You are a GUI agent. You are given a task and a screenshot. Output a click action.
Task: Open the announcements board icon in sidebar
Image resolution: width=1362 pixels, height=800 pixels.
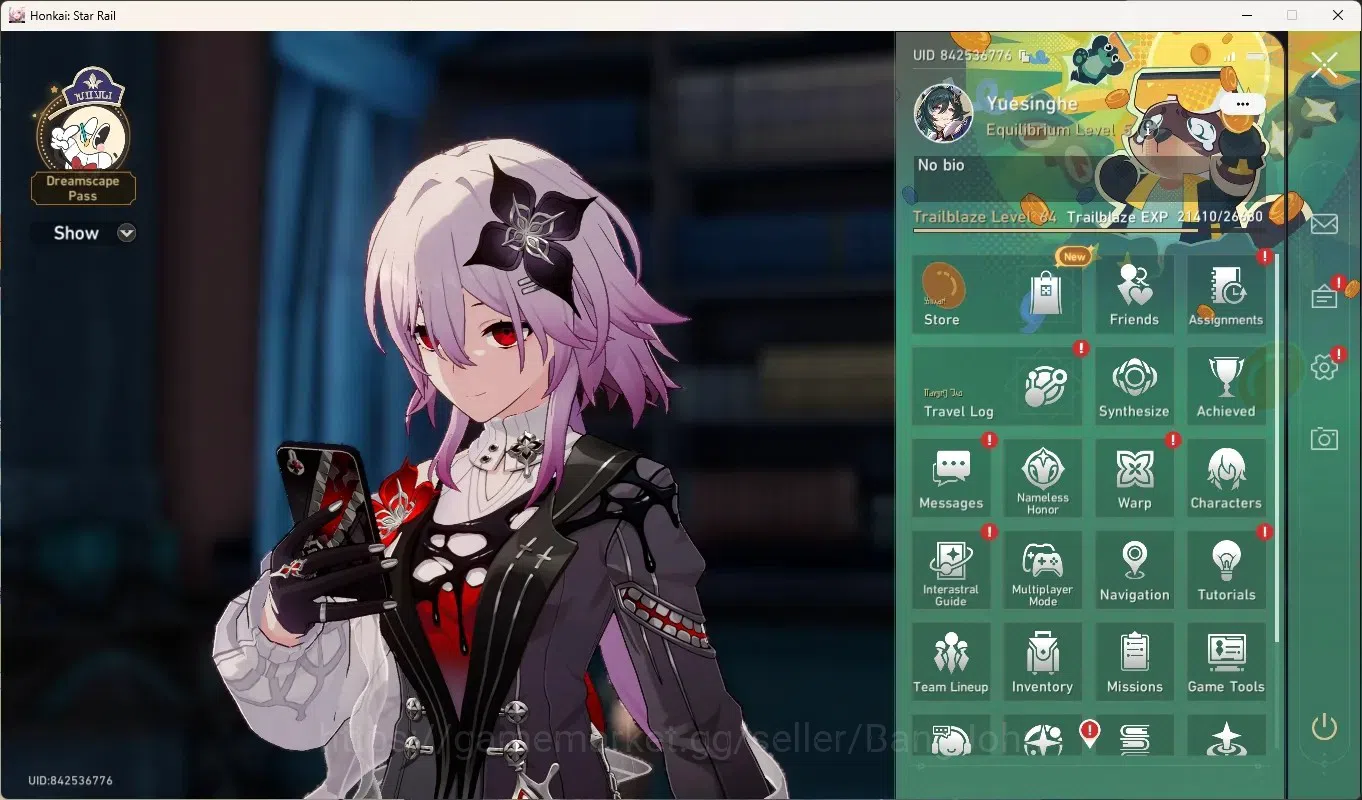(x=1324, y=297)
